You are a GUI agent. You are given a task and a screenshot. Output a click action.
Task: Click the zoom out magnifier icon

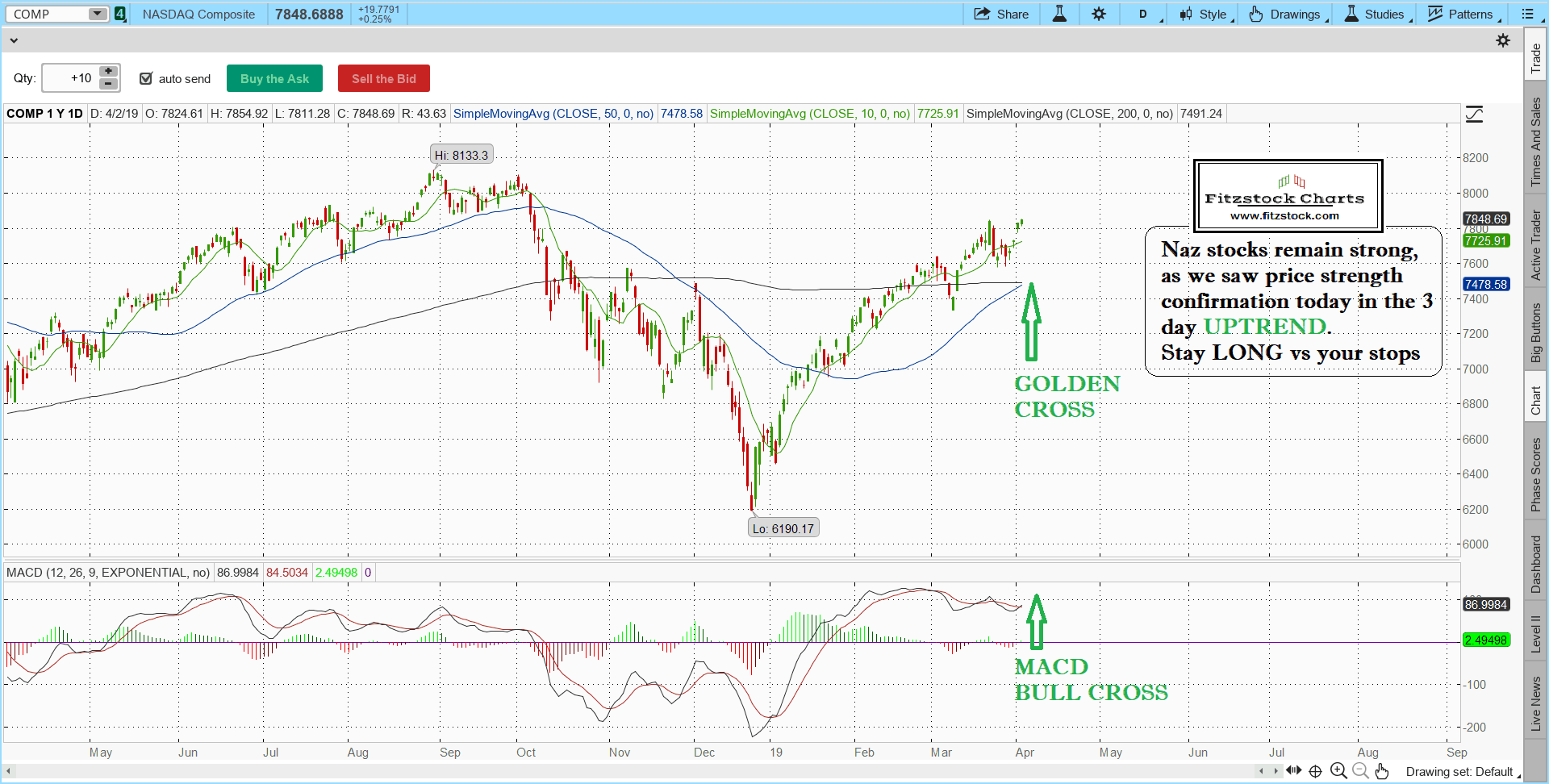click(1360, 771)
